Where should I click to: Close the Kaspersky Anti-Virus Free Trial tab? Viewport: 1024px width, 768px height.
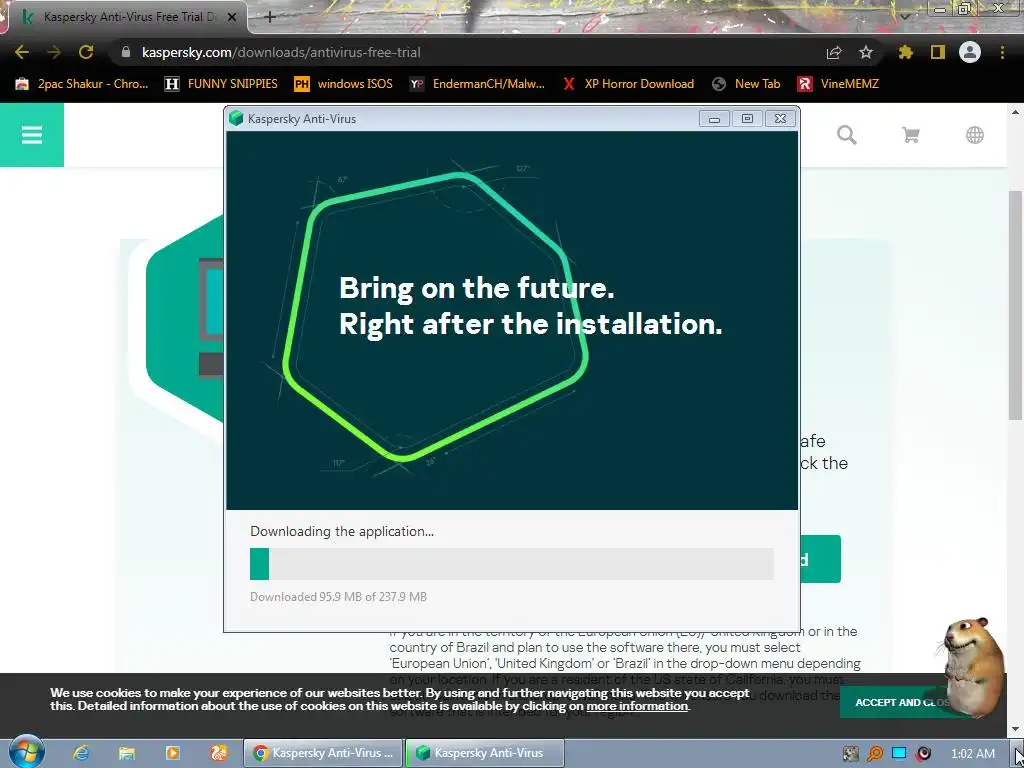[x=232, y=18]
